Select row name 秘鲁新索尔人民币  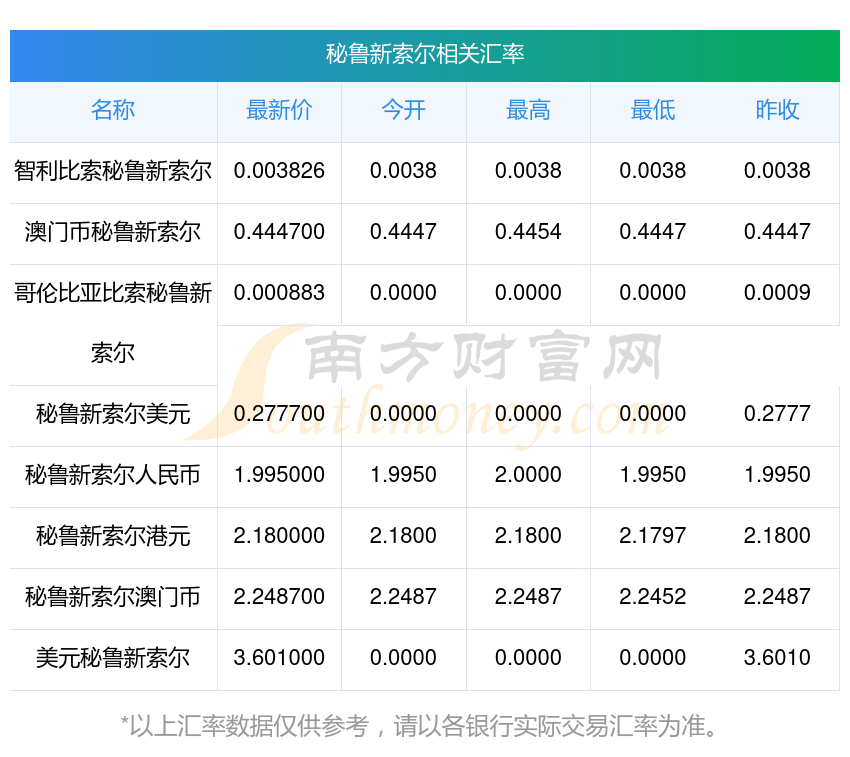click(113, 476)
